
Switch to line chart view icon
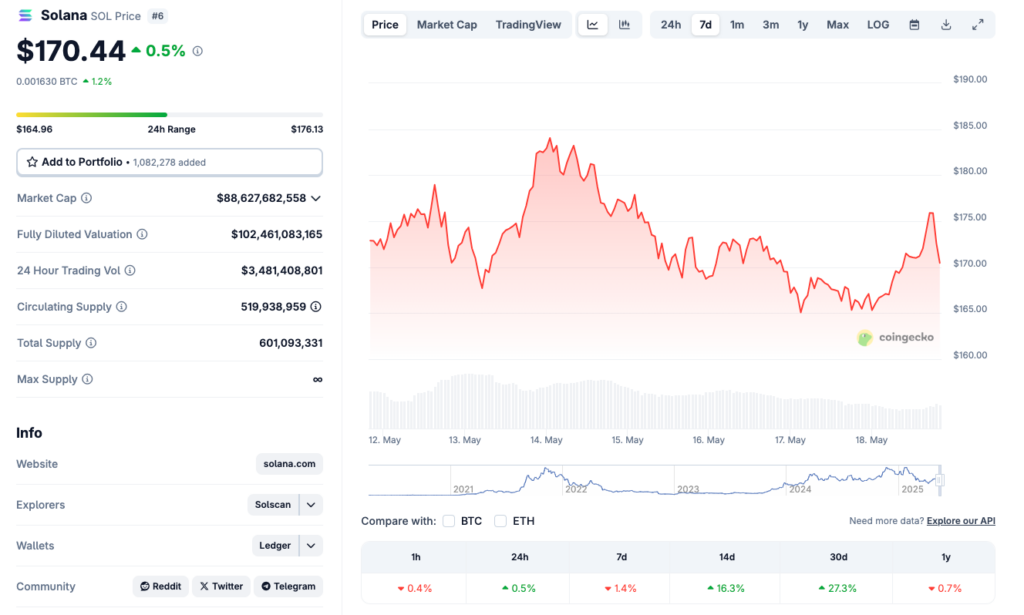coord(593,25)
